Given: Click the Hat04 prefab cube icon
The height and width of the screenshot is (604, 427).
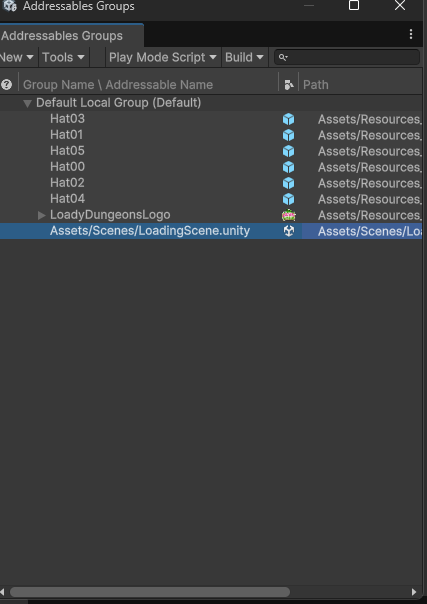Looking at the screenshot, I should point(288,199).
